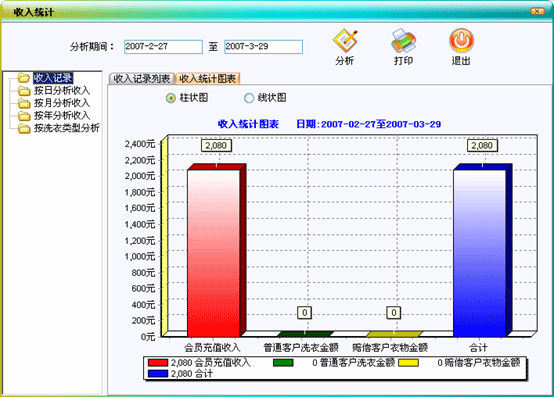Switch to the 收入统计图表 tab
This screenshot has width=554, height=397.
(x=208, y=78)
